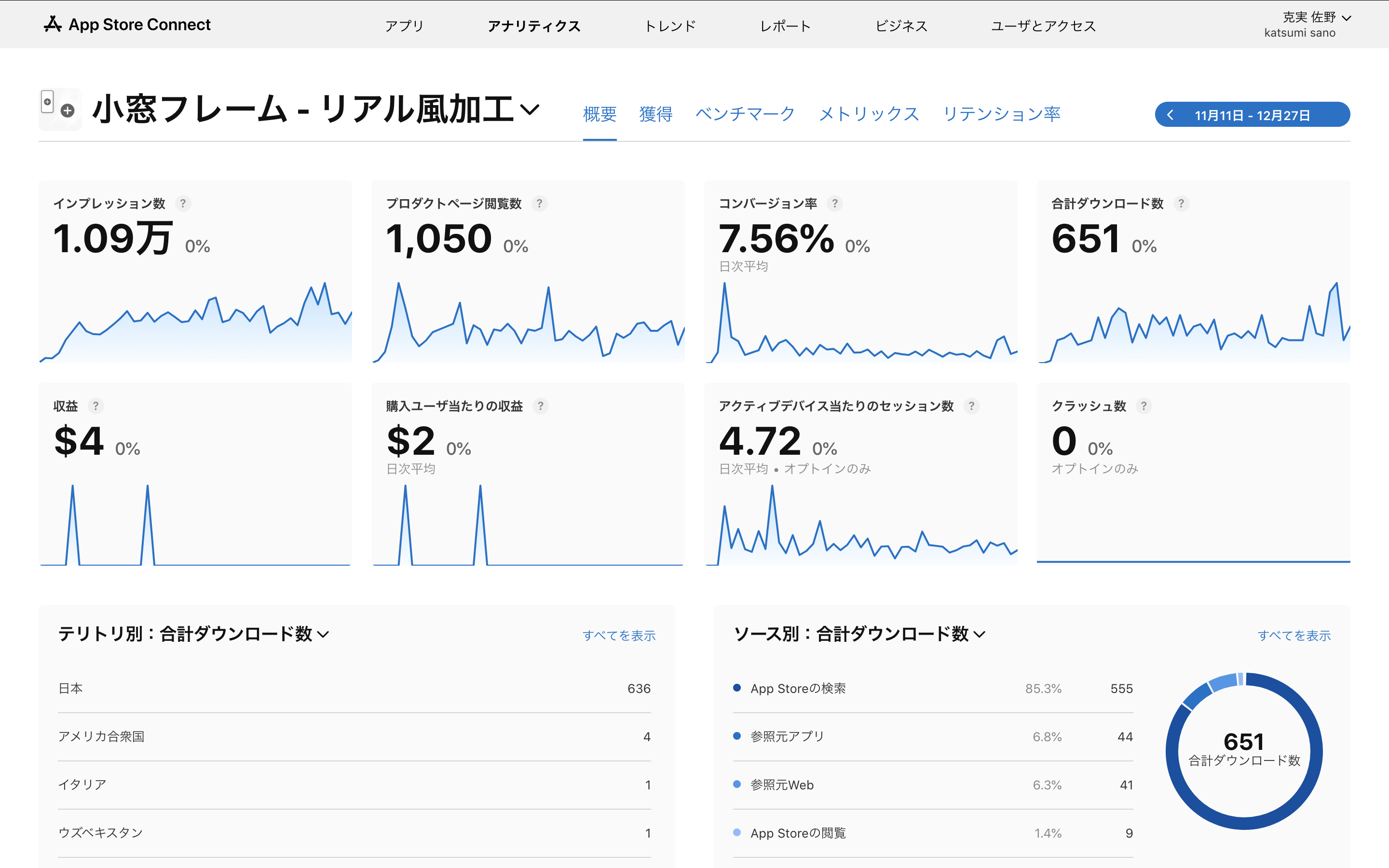Click the help icon beside クラッシュ数
The width and height of the screenshot is (1389, 868).
click(x=1144, y=406)
